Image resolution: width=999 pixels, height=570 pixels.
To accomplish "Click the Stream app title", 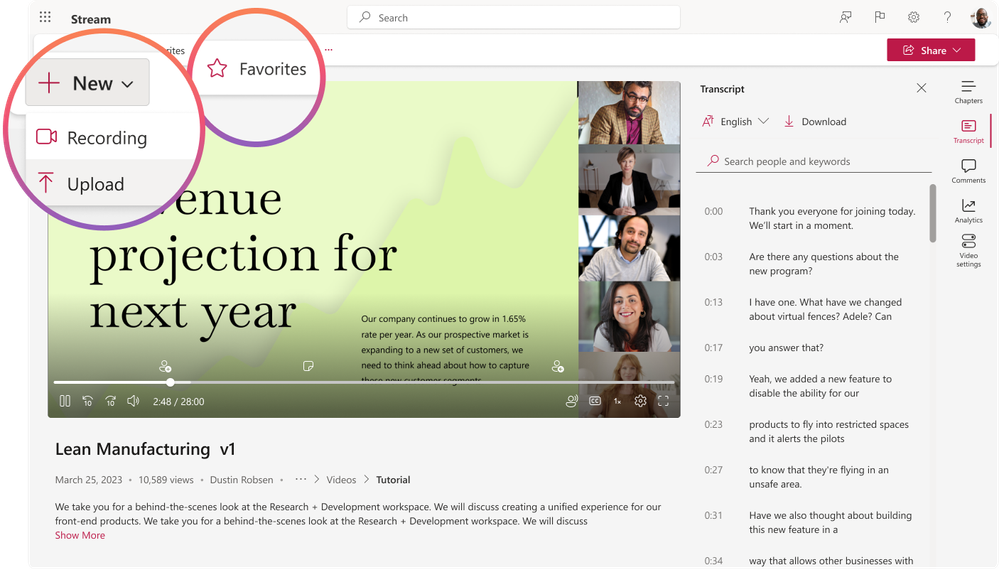I will [x=90, y=19].
